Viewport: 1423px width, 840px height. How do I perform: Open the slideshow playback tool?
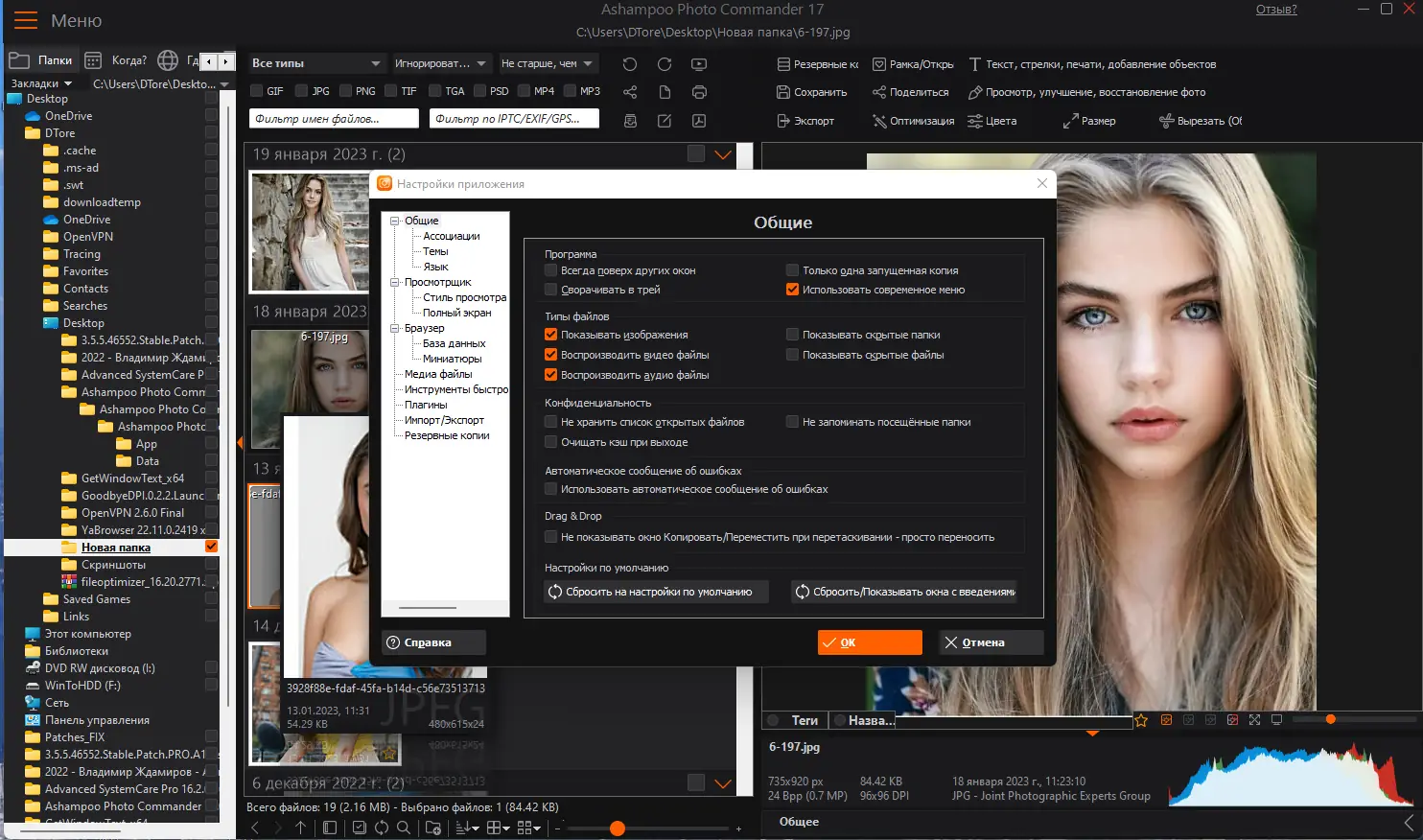click(699, 63)
